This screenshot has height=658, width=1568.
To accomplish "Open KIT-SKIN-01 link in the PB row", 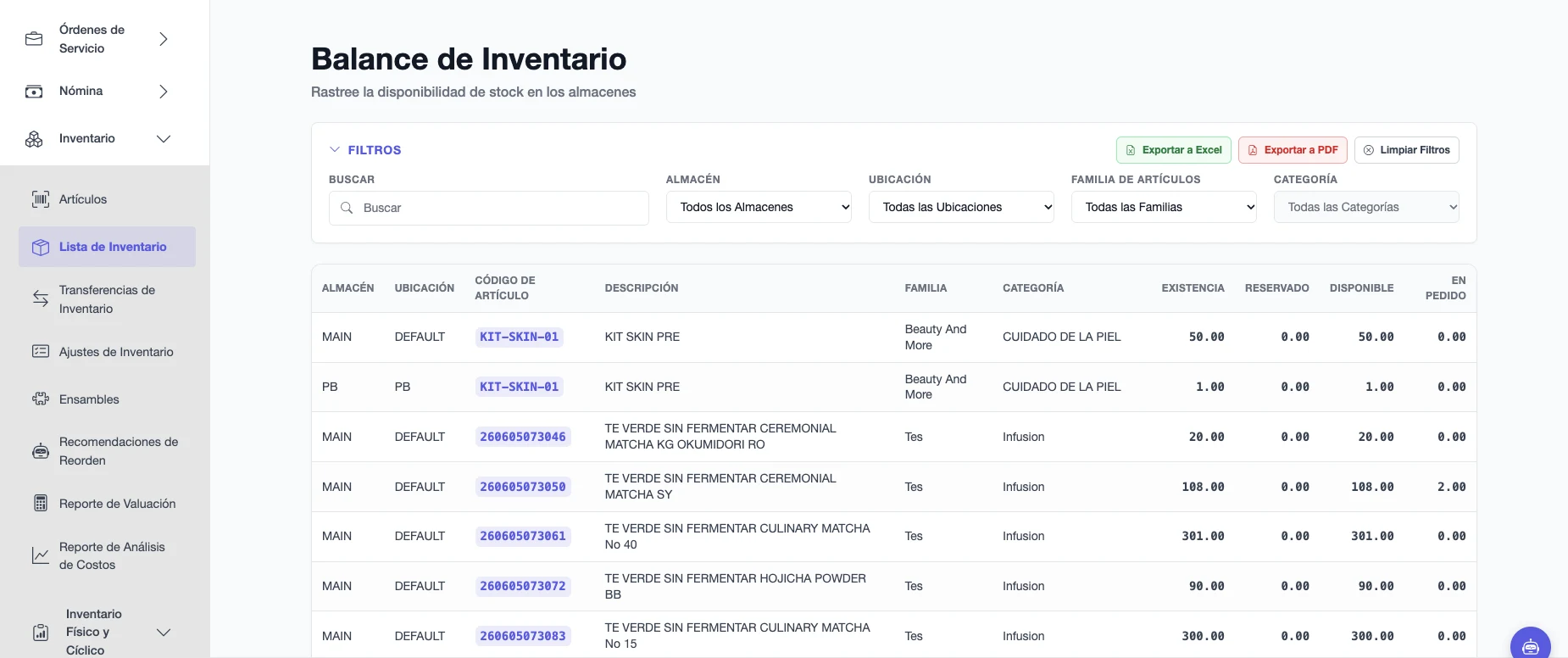I will 520,387.
